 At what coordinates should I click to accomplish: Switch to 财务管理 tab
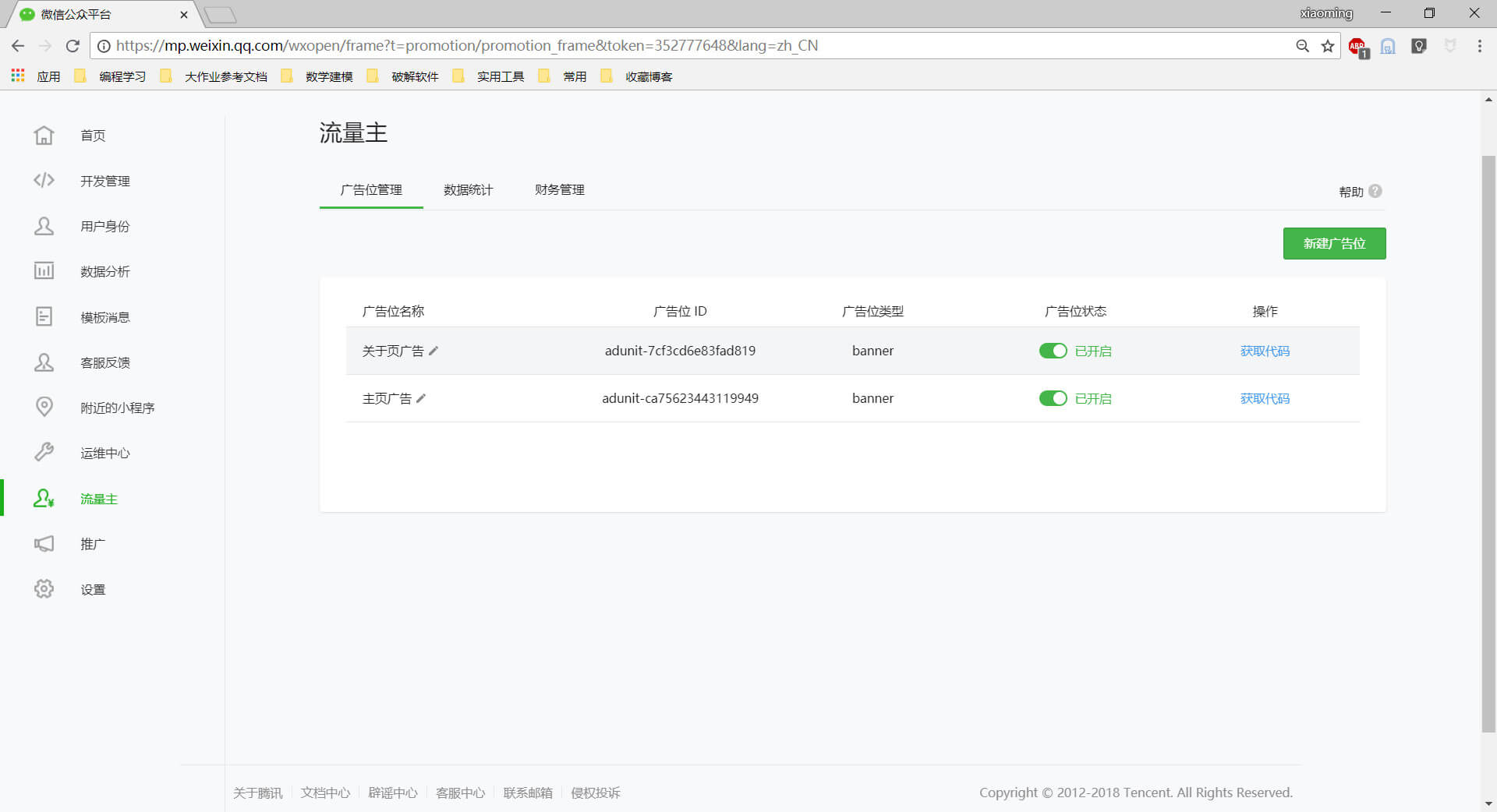[559, 189]
